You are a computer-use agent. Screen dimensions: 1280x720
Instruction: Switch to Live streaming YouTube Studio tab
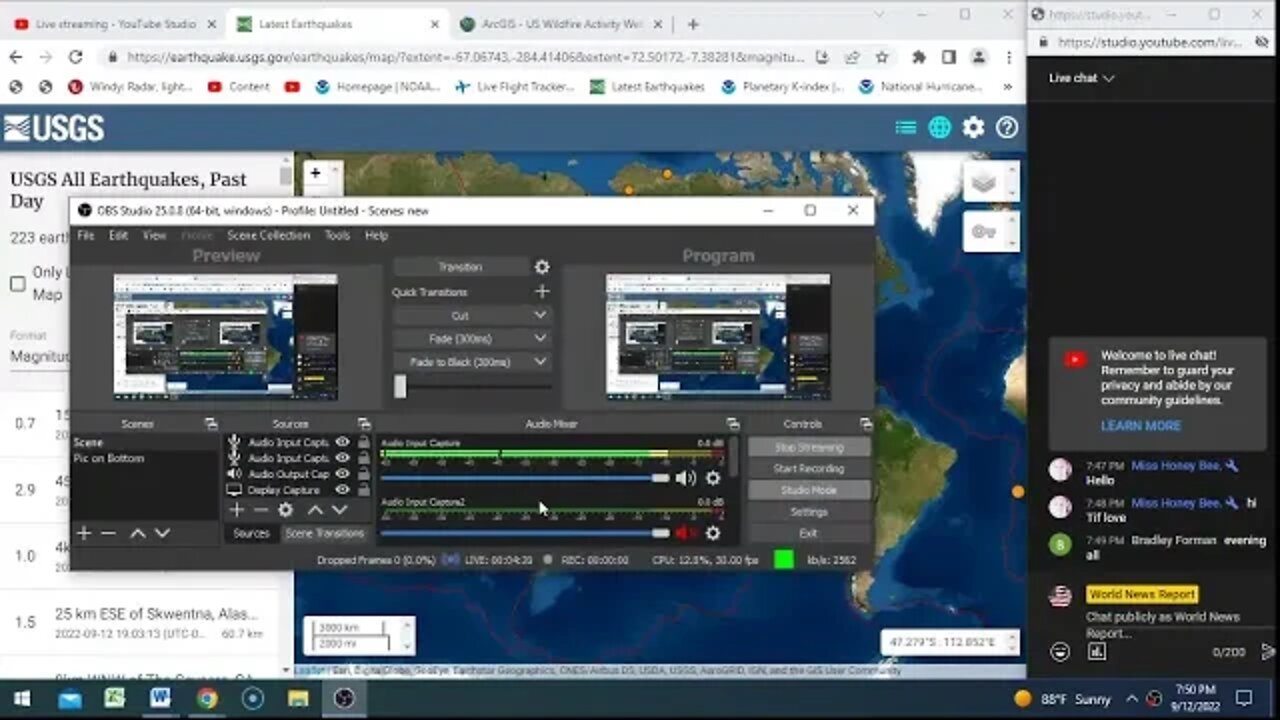[x=113, y=24]
